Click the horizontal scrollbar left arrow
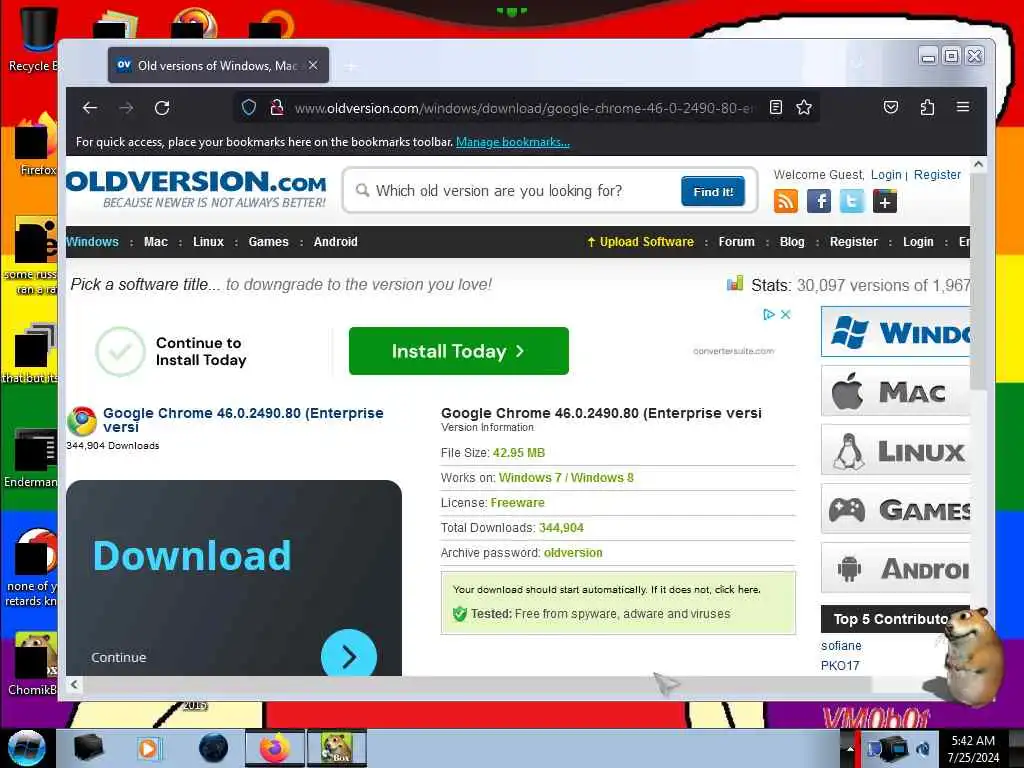Image resolution: width=1024 pixels, height=768 pixels. 74,684
